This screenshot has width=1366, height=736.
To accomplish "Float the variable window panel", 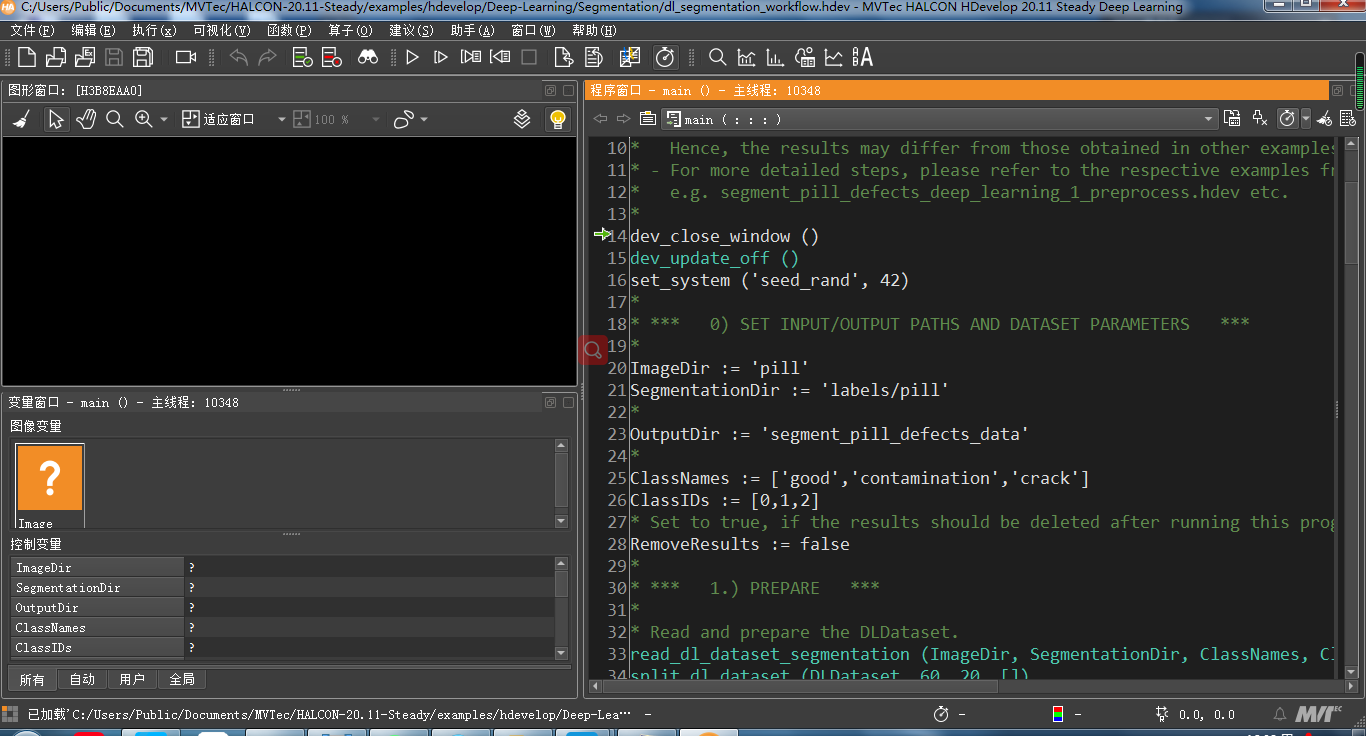I will pyautogui.click(x=551, y=402).
